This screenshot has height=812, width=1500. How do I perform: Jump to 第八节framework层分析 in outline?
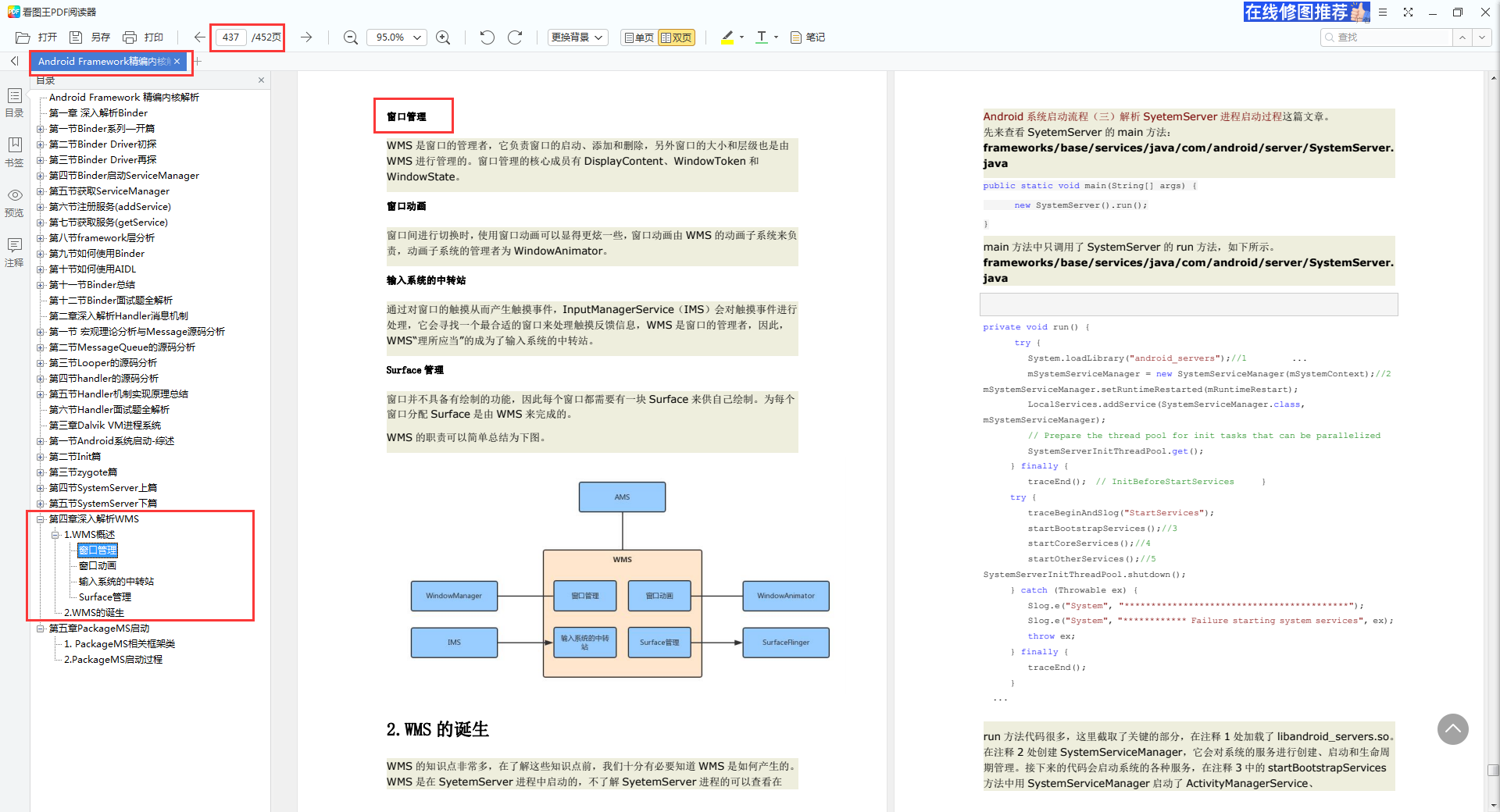(102, 238)
